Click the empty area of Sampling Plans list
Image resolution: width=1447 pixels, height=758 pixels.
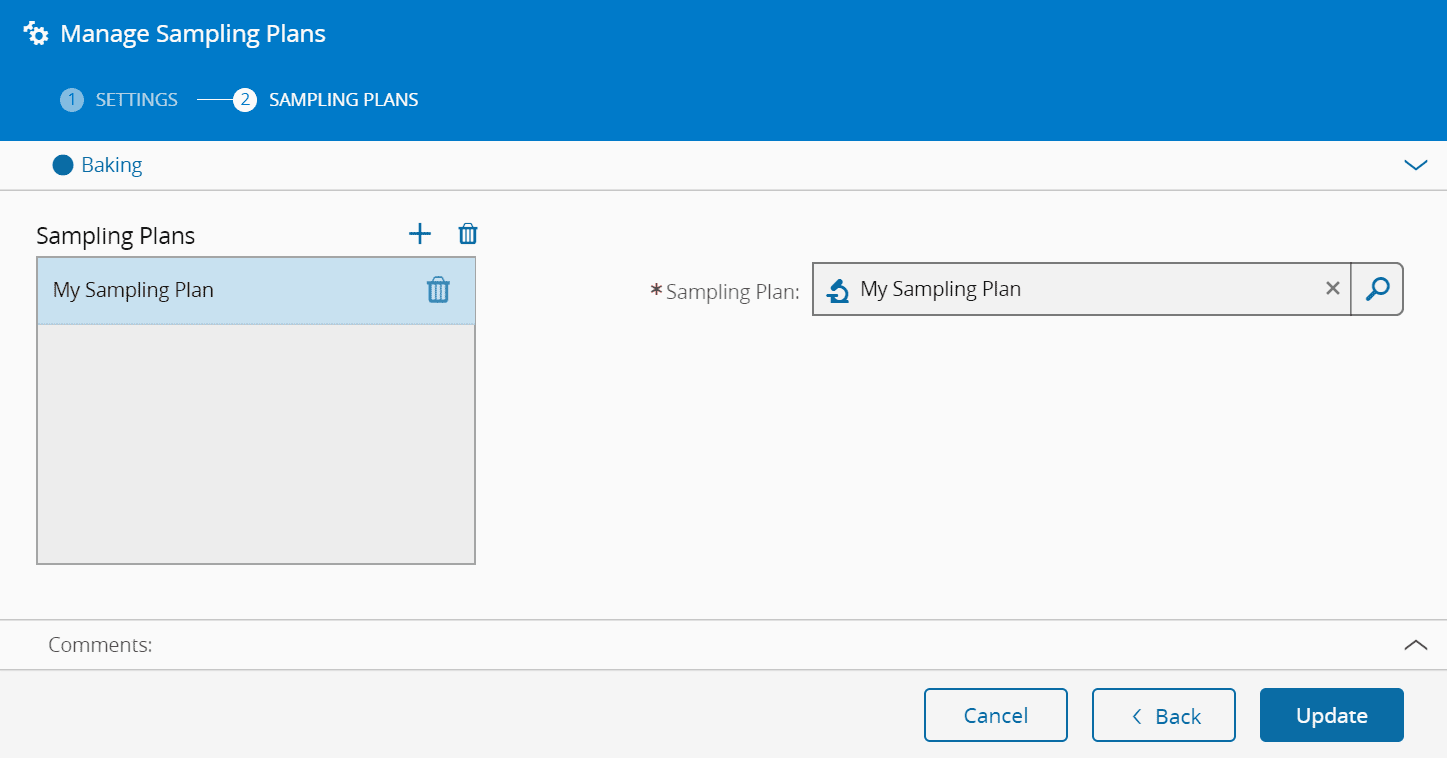coord(256,444)
